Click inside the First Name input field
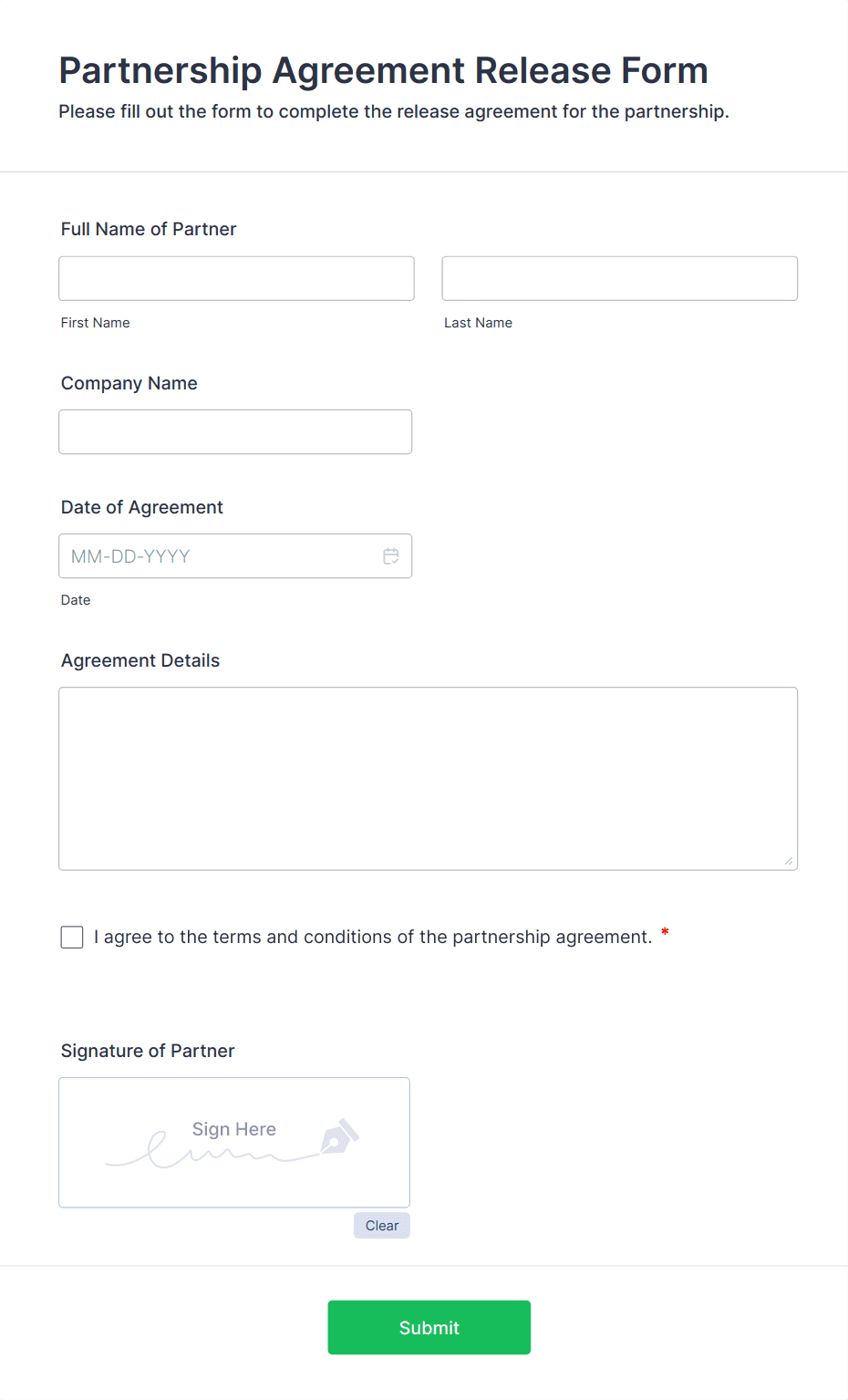 point(235,278)
